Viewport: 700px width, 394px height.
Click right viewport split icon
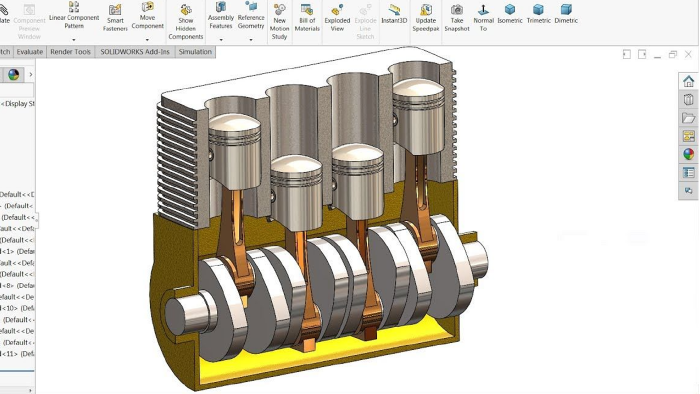click(642, 54)
